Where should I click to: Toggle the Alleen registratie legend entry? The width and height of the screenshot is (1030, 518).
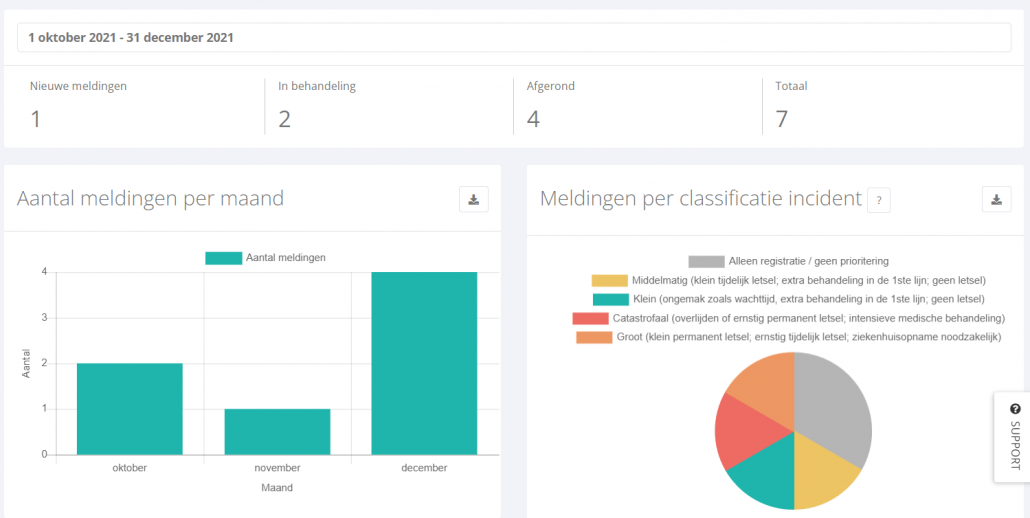[788, 261]
